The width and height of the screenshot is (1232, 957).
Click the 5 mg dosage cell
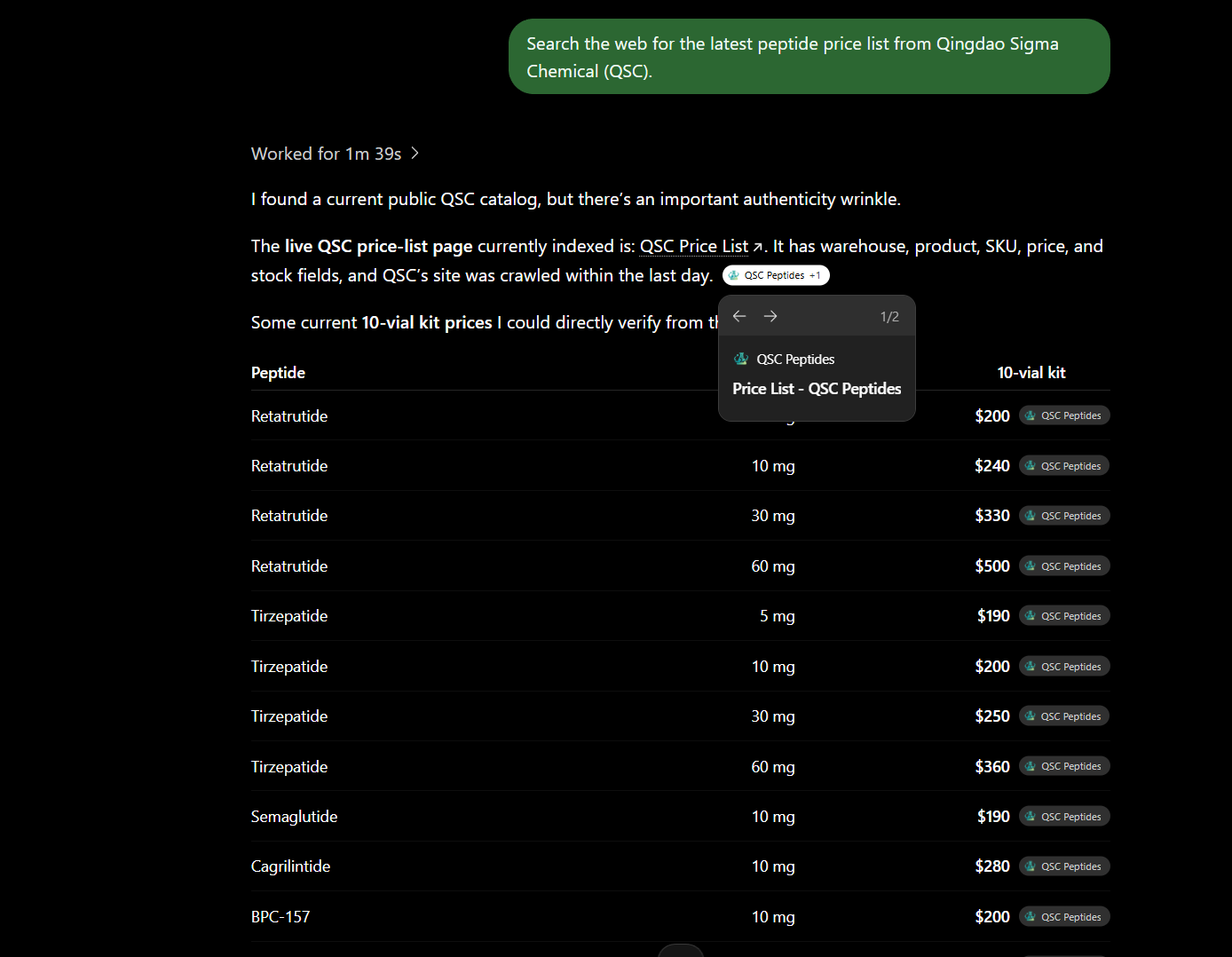coord(778,616)
